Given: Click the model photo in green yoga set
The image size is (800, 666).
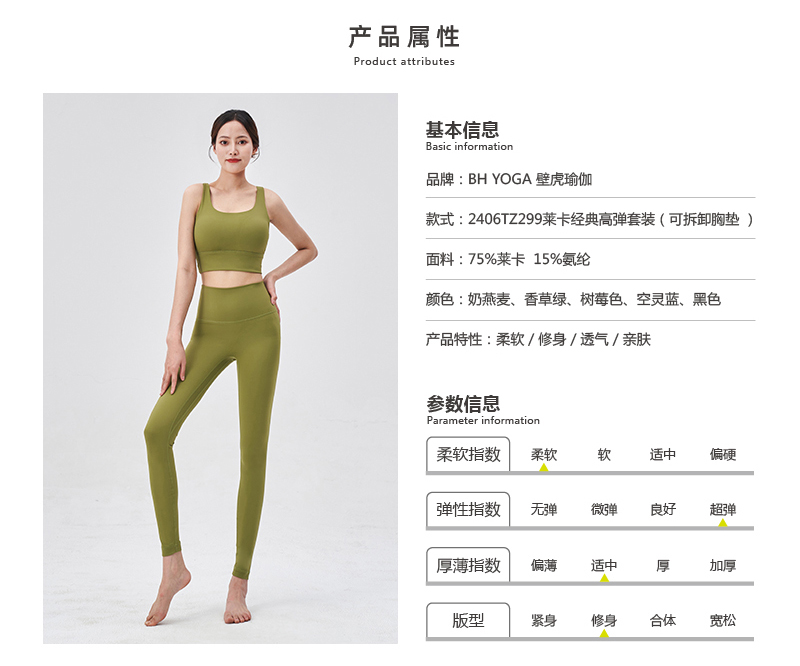Looking at the screenshot, I should pyautogui.click(x=220, y=368).
